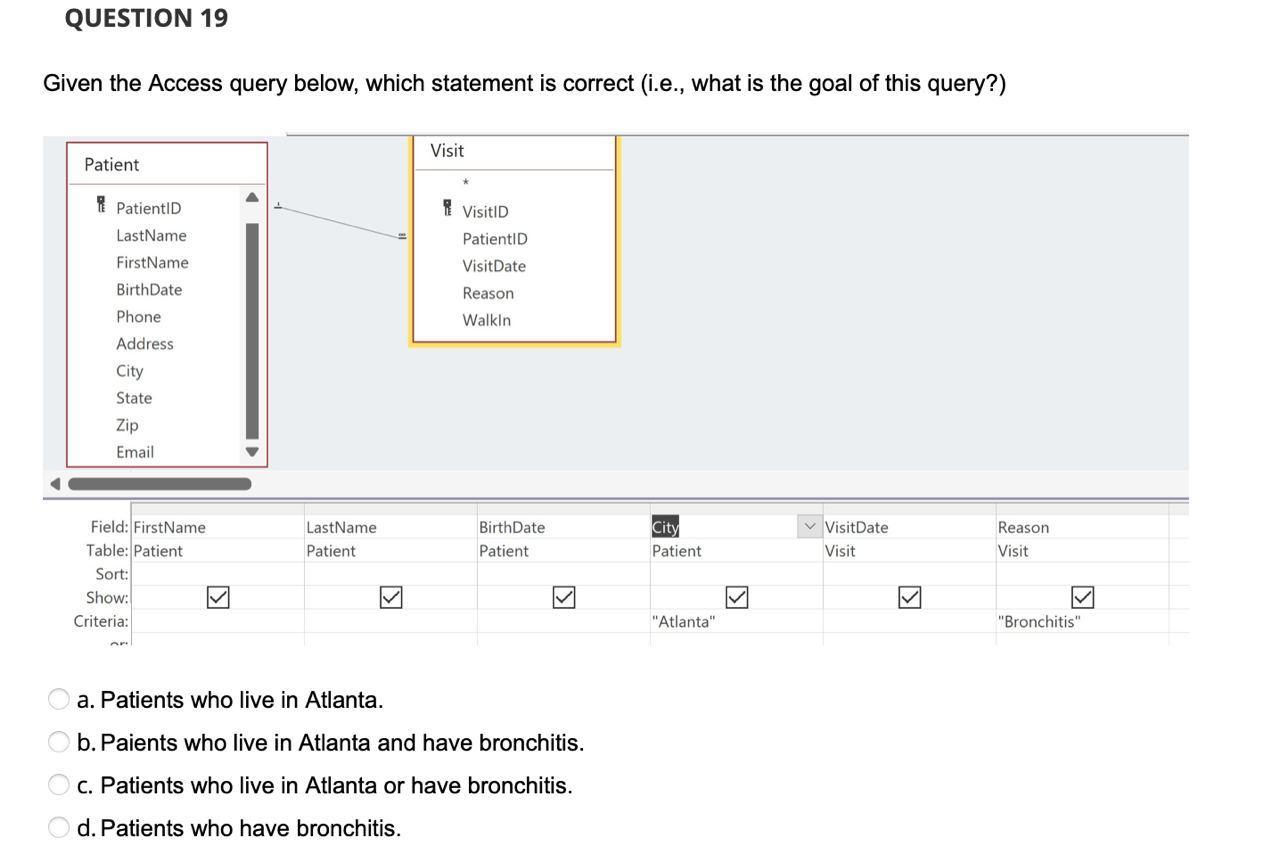Select answer option d about bronchitis patients
The image size is (1280, 863).
tap(59, 826)
